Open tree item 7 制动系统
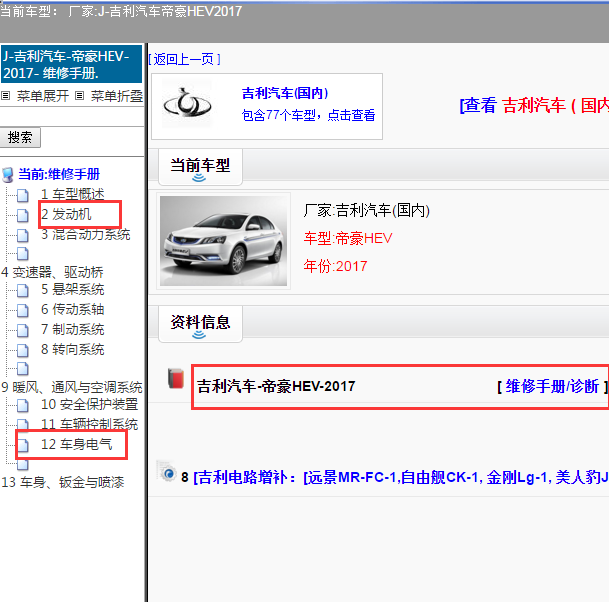 tap(73, 330)
